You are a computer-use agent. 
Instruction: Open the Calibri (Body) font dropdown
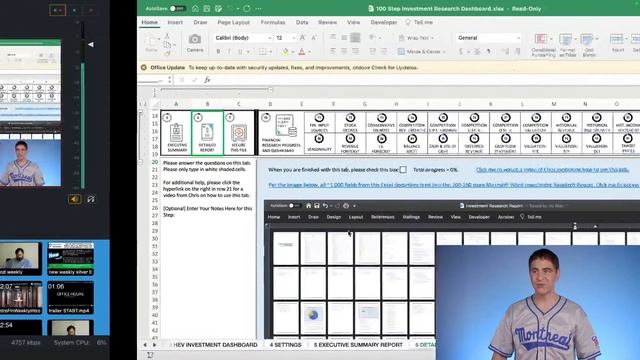pos(243,38)
